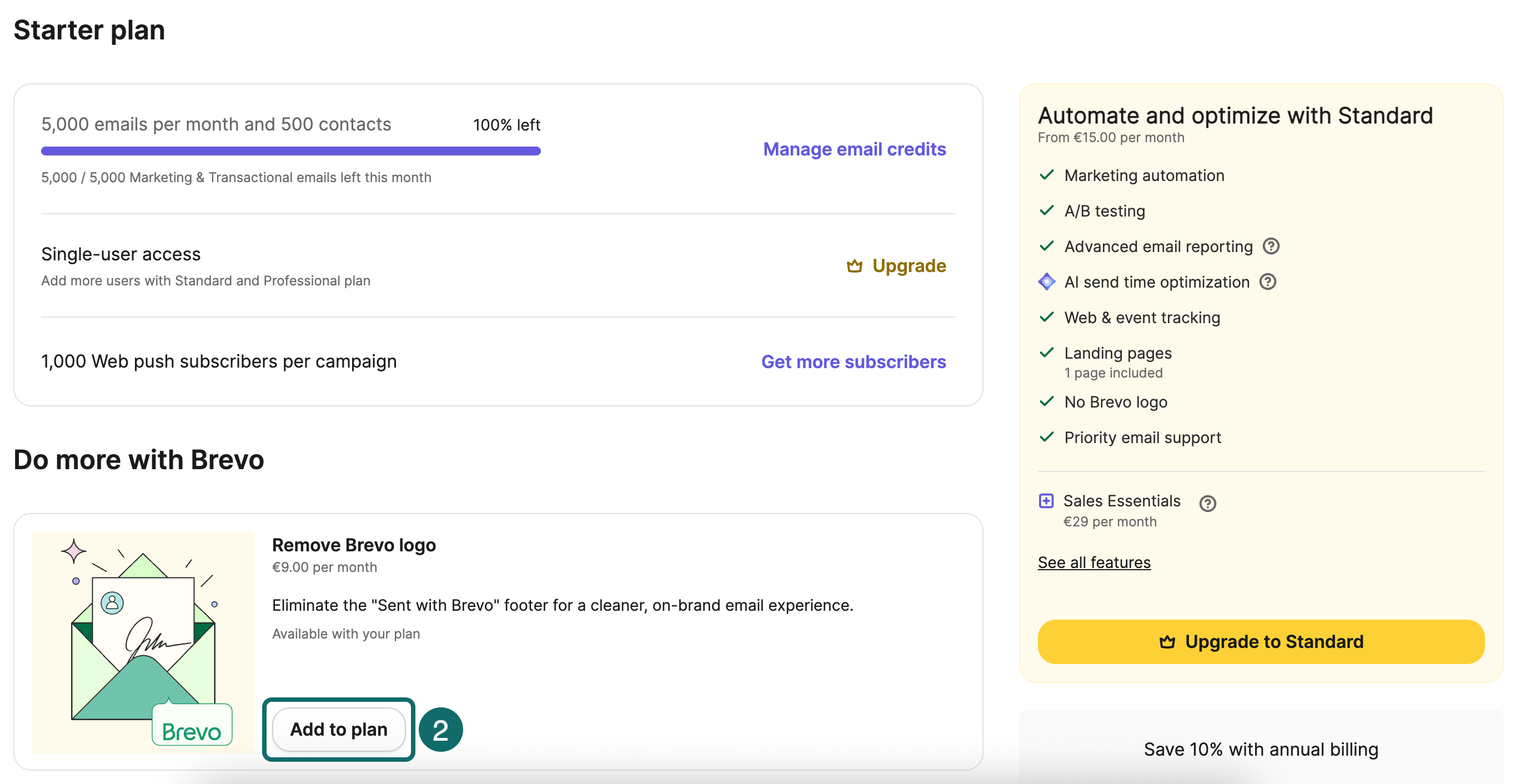
Task: Click crown icon in Upgrade to Standard button
Action: pos(1166,642)
